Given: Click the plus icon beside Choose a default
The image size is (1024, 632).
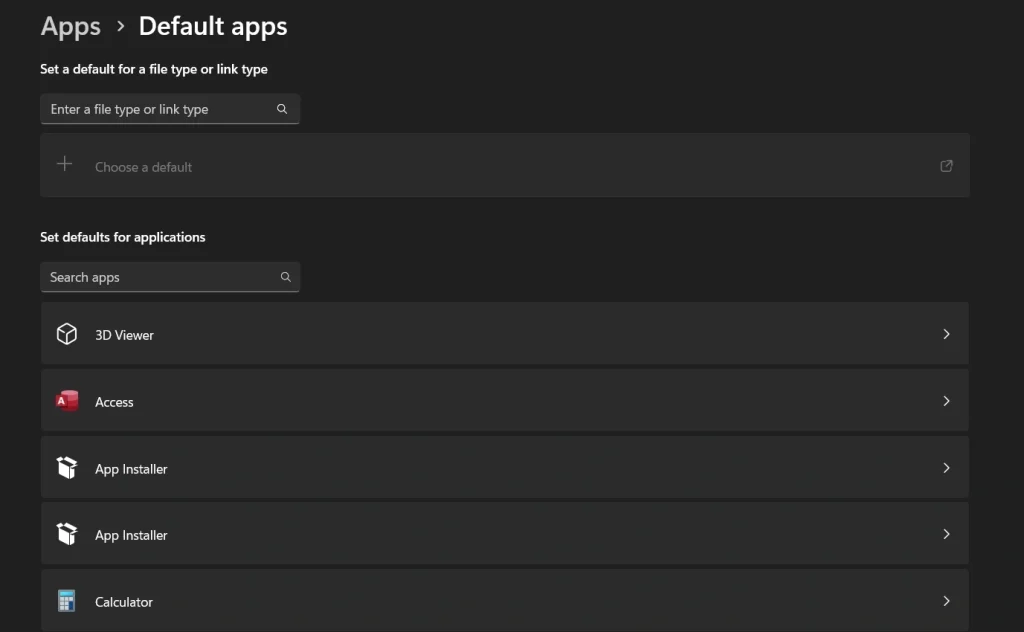Looking at the screenshot, I should pyautogui.click(x=64, y=164).
